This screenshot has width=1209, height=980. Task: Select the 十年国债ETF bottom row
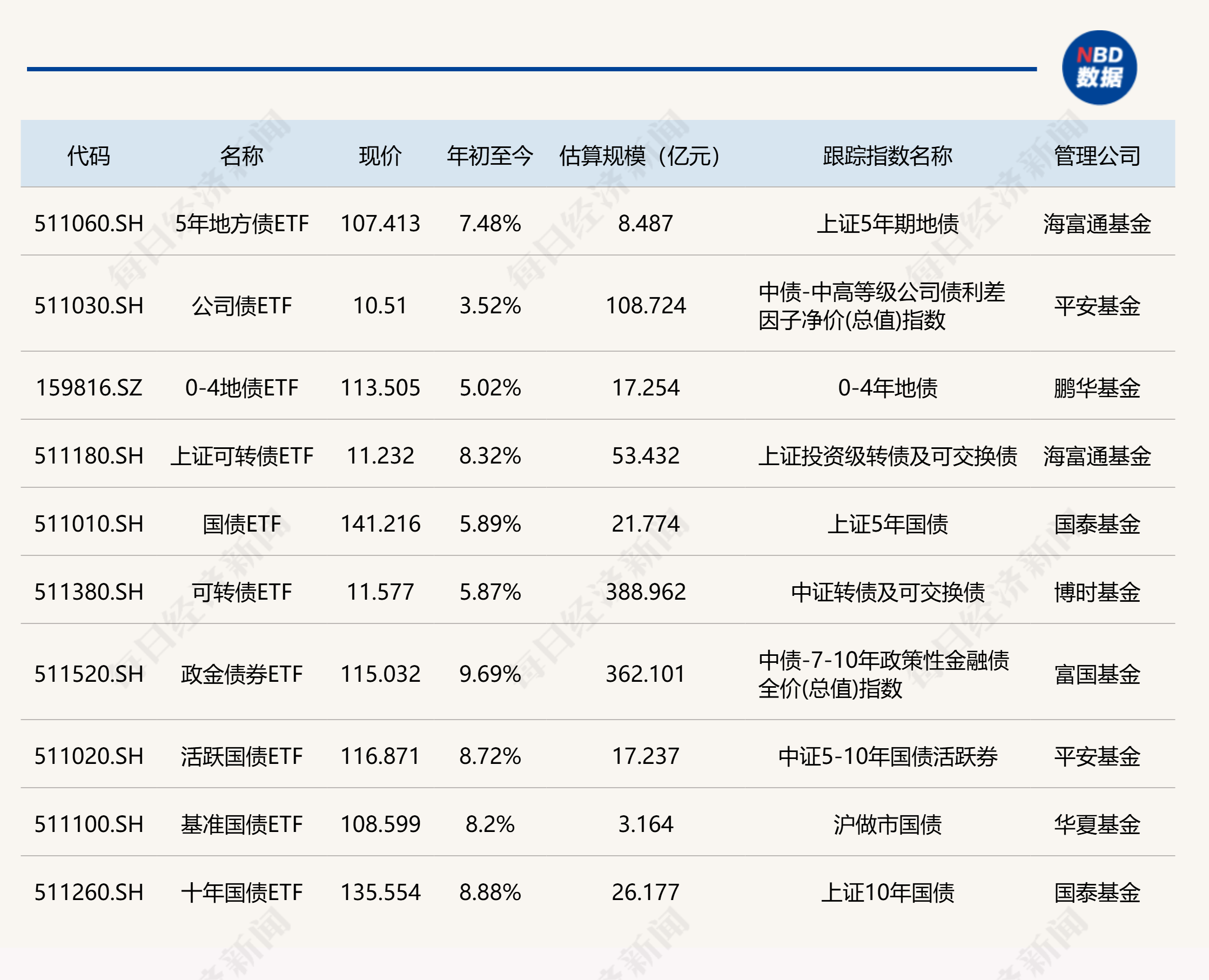tap(241, 892)
